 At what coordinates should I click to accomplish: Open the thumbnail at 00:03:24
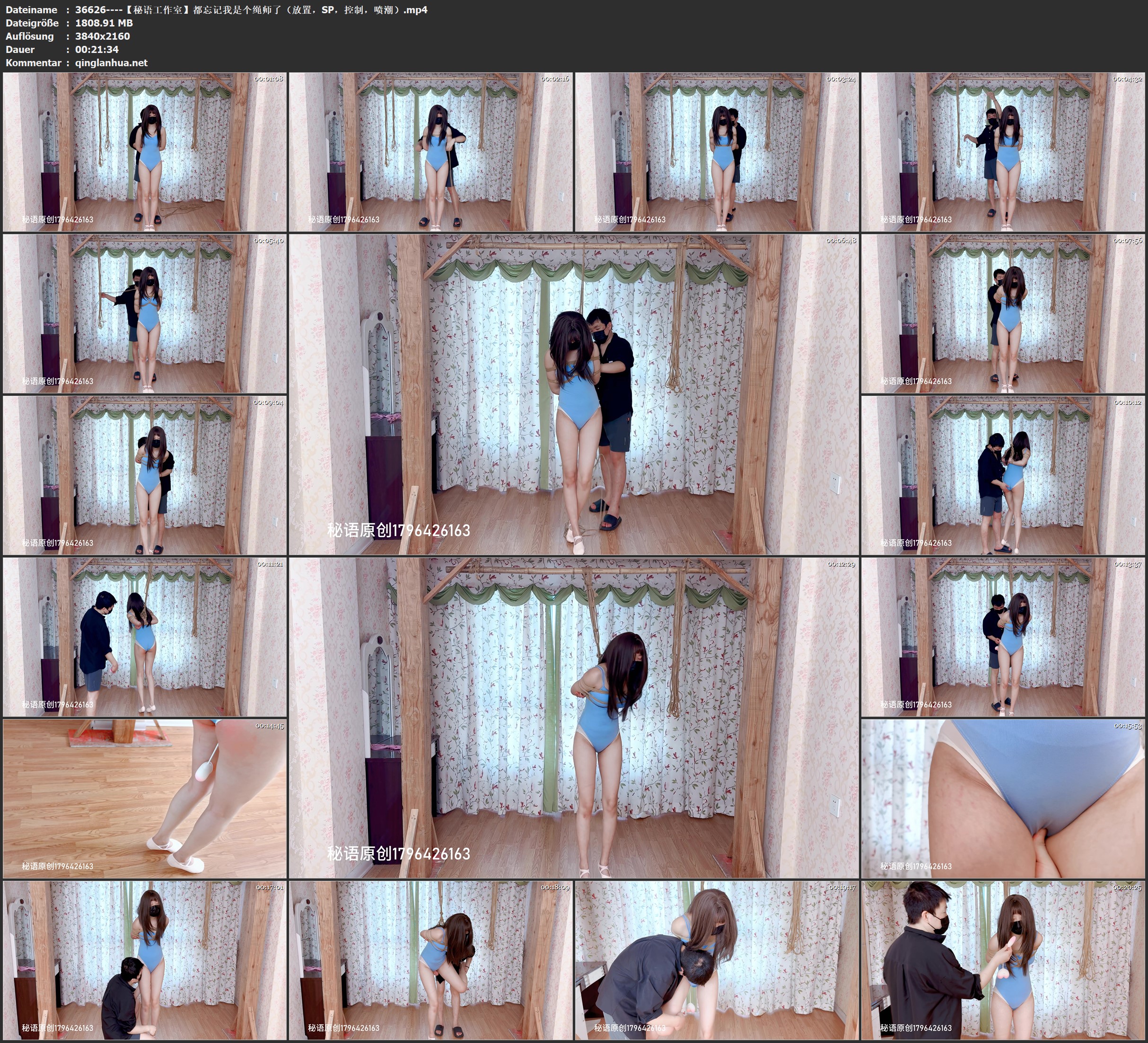716,152
